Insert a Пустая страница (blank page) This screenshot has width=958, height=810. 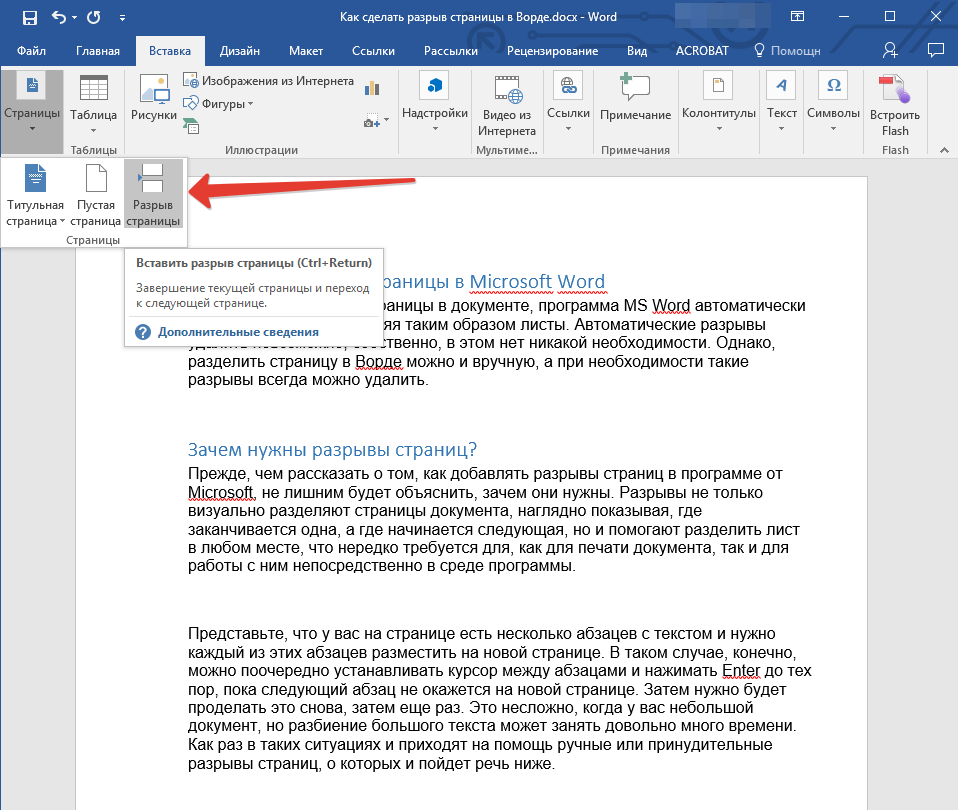click(96, 195)
